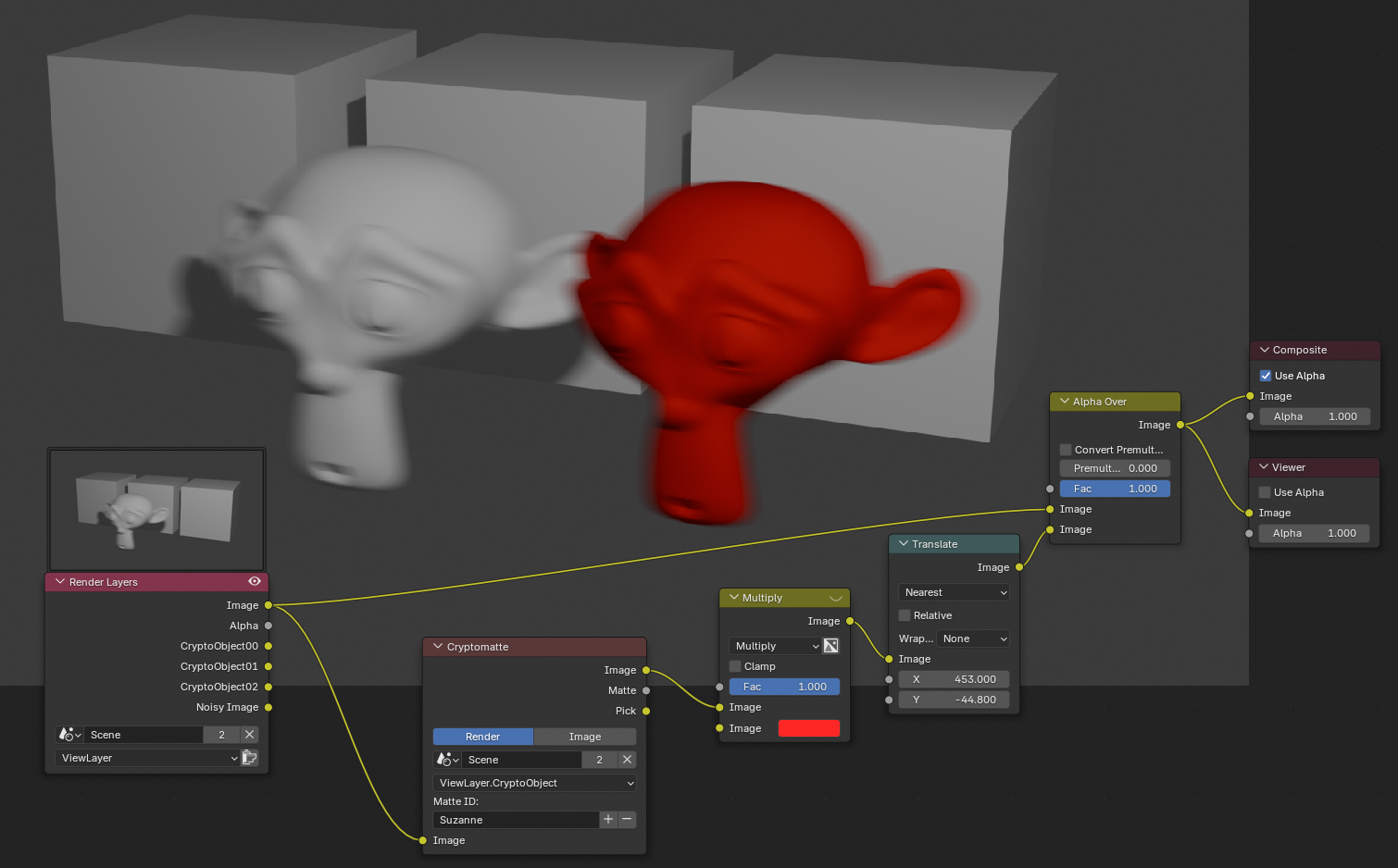Click the red color swatch on the Multiply node
This screenshot has height=868, width=1398.
coord(809,728)
